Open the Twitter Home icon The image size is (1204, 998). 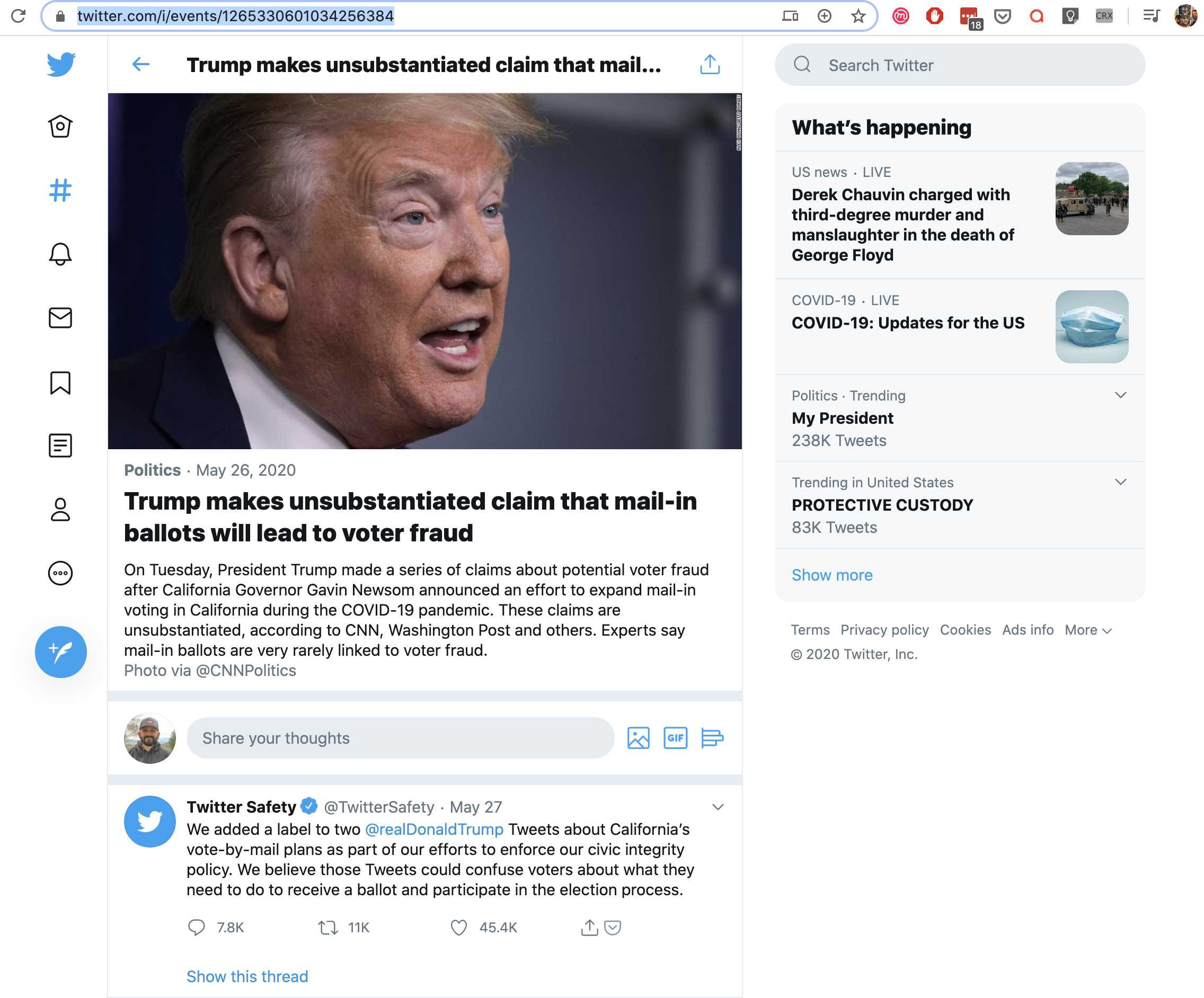coord(60,126)
